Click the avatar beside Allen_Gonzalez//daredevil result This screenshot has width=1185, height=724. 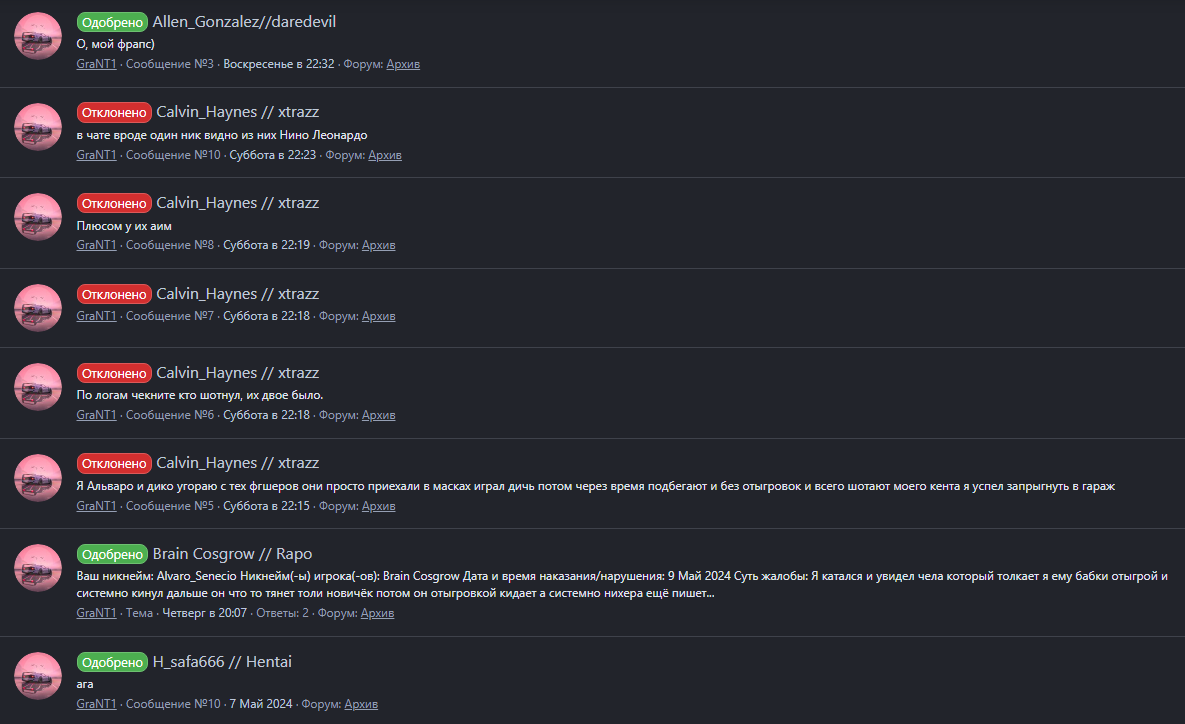[38, 37]
